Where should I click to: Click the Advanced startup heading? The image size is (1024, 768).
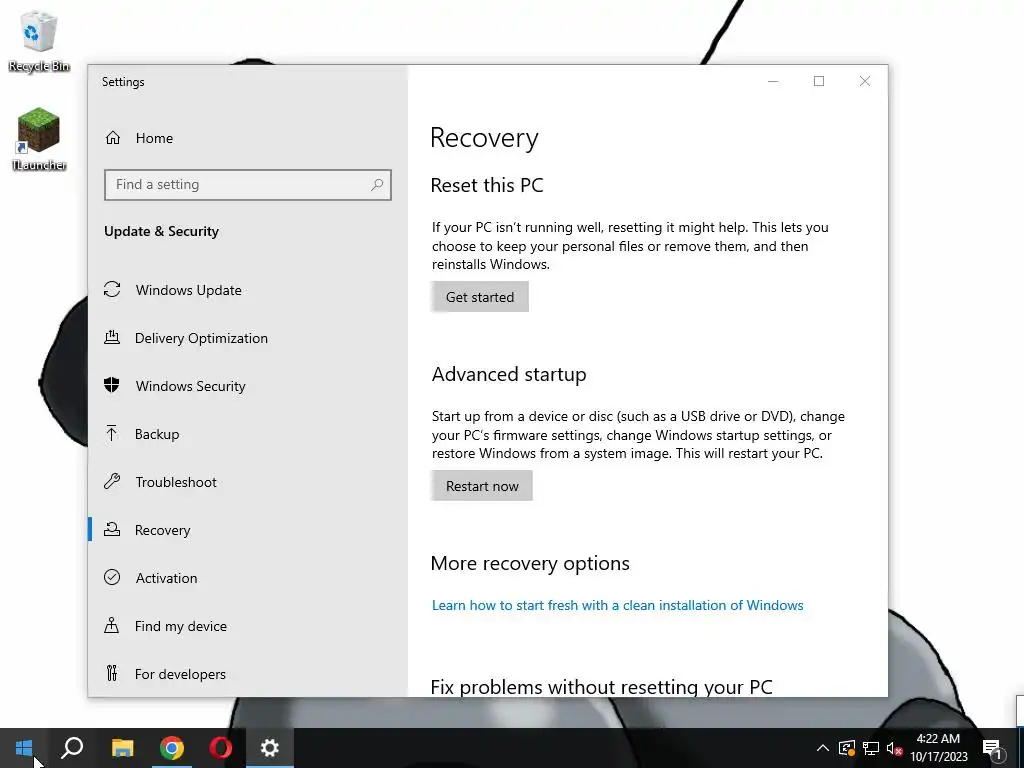click(509, 374)
